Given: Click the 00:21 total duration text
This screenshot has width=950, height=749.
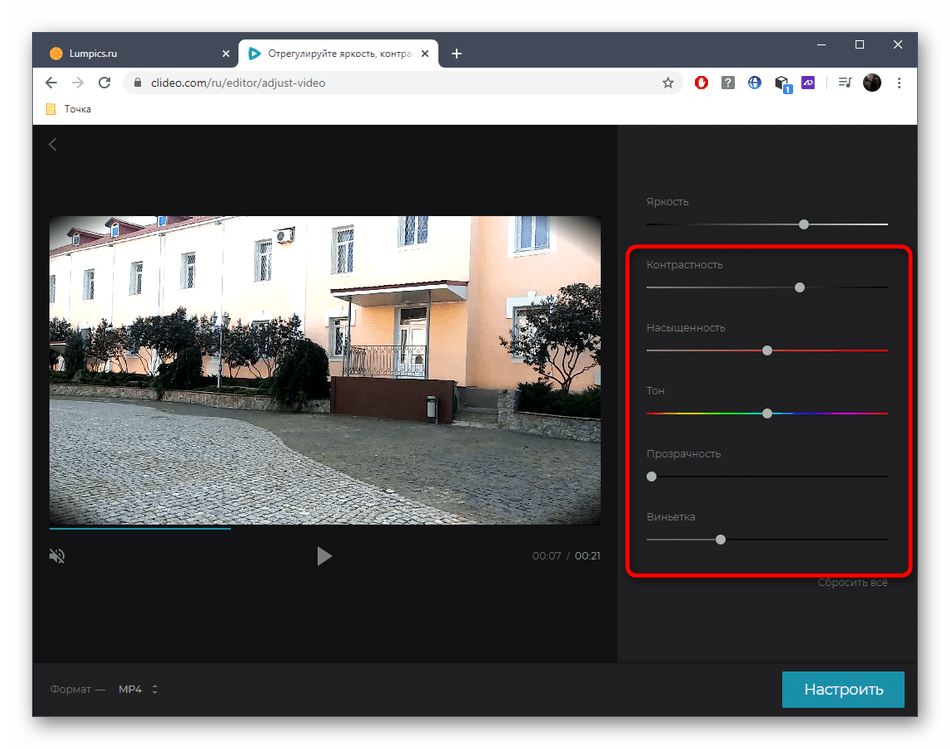Looking at the screenshot, I should [x=587, y=556].
